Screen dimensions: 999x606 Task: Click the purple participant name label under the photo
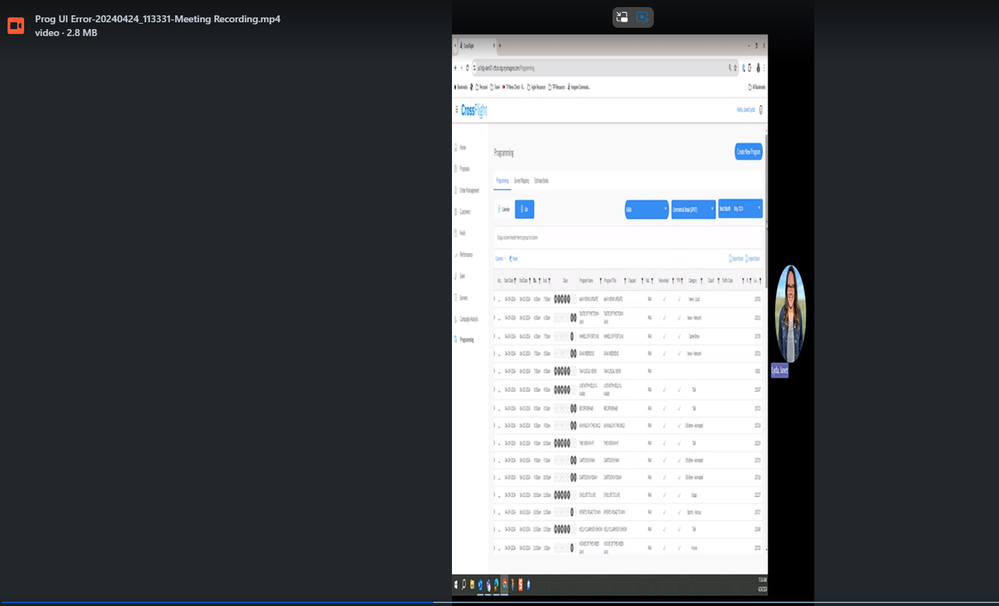(780, 370)
